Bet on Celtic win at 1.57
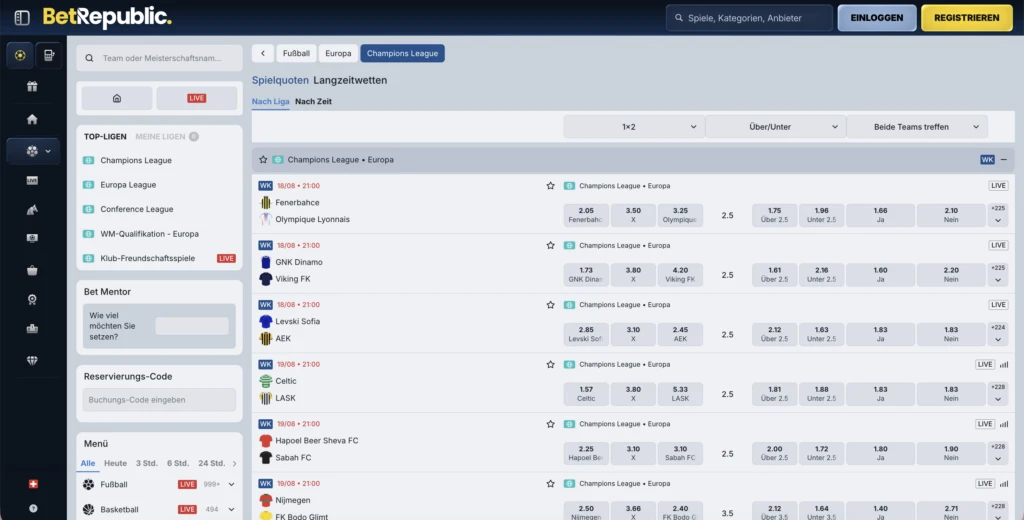 click(x=586, y=393)
